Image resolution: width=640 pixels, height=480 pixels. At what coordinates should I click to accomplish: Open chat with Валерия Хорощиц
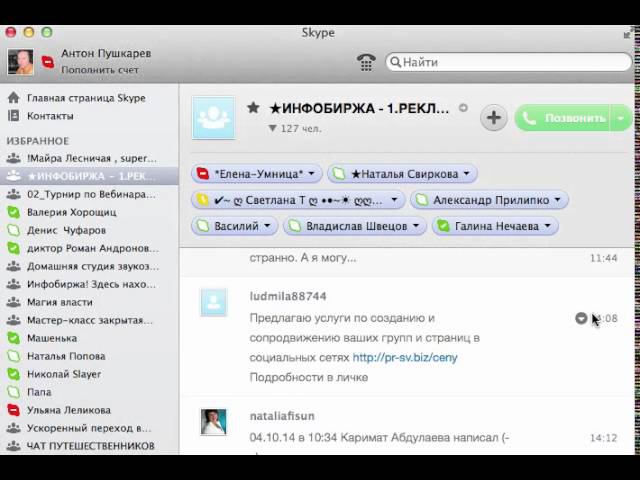click(89, 212)
